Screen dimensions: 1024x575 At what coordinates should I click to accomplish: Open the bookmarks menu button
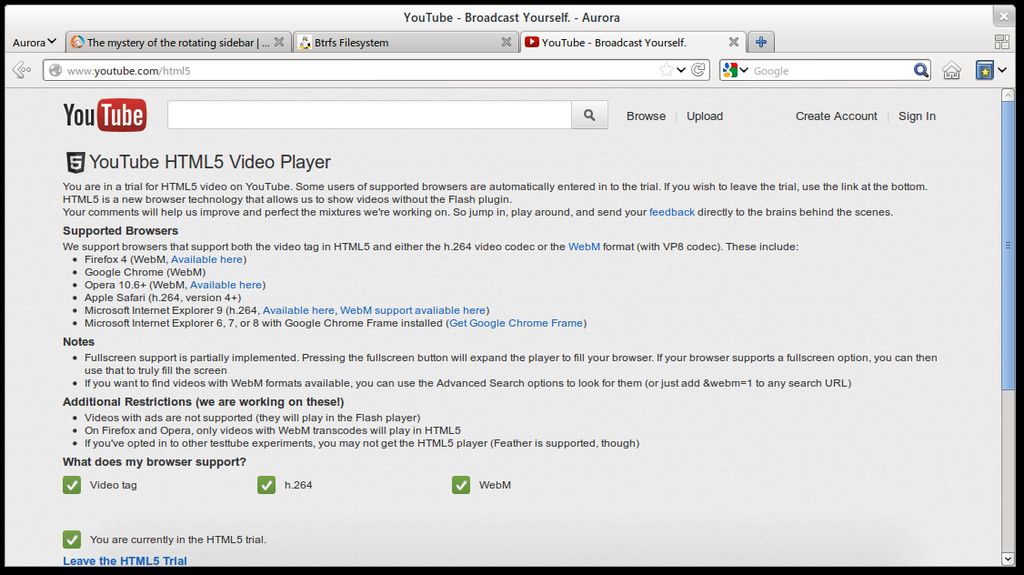tap(985, 70)
